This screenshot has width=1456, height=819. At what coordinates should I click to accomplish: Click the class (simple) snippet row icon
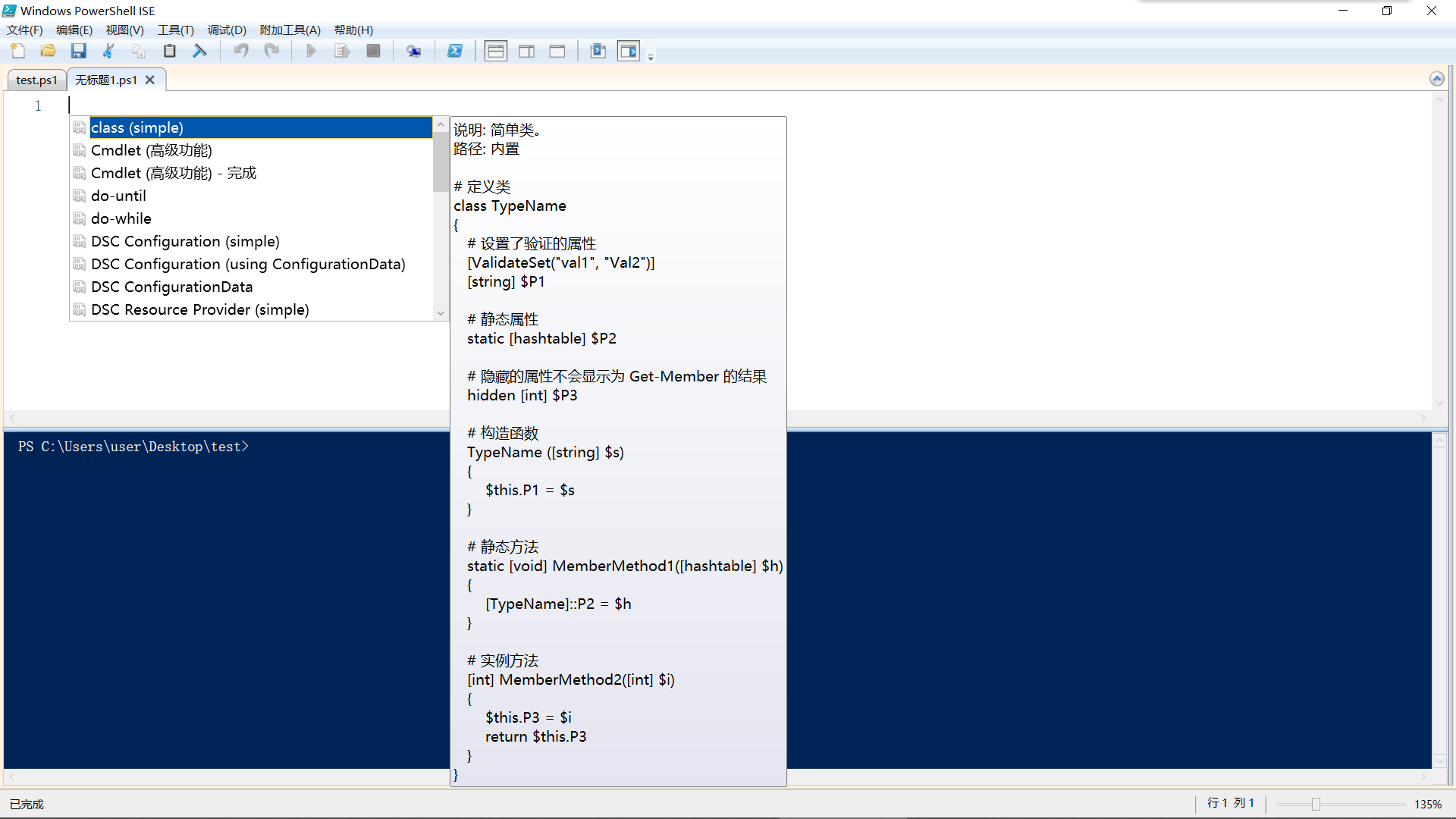[x=80, y=127]
